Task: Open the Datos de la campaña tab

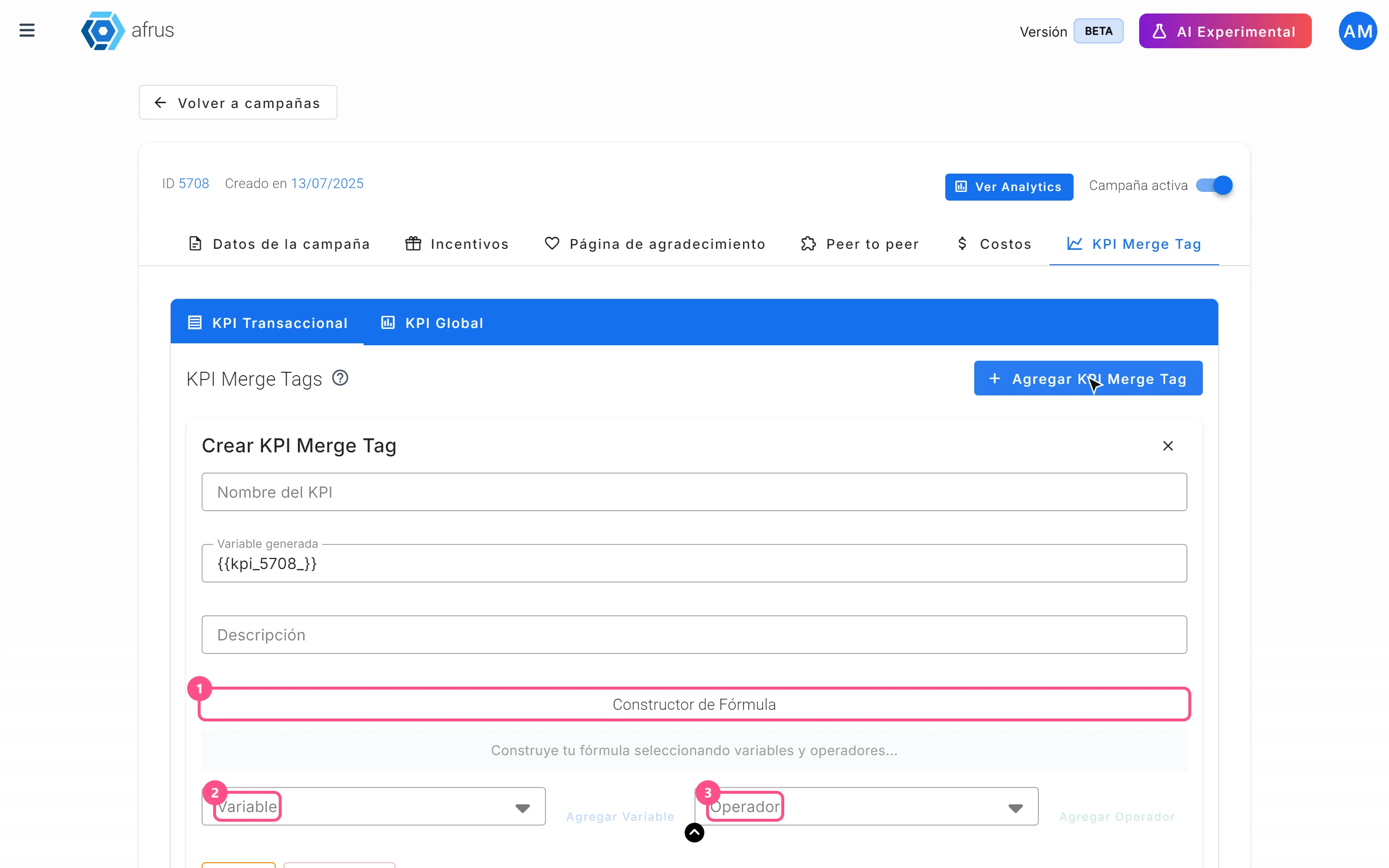Action: 280,244
